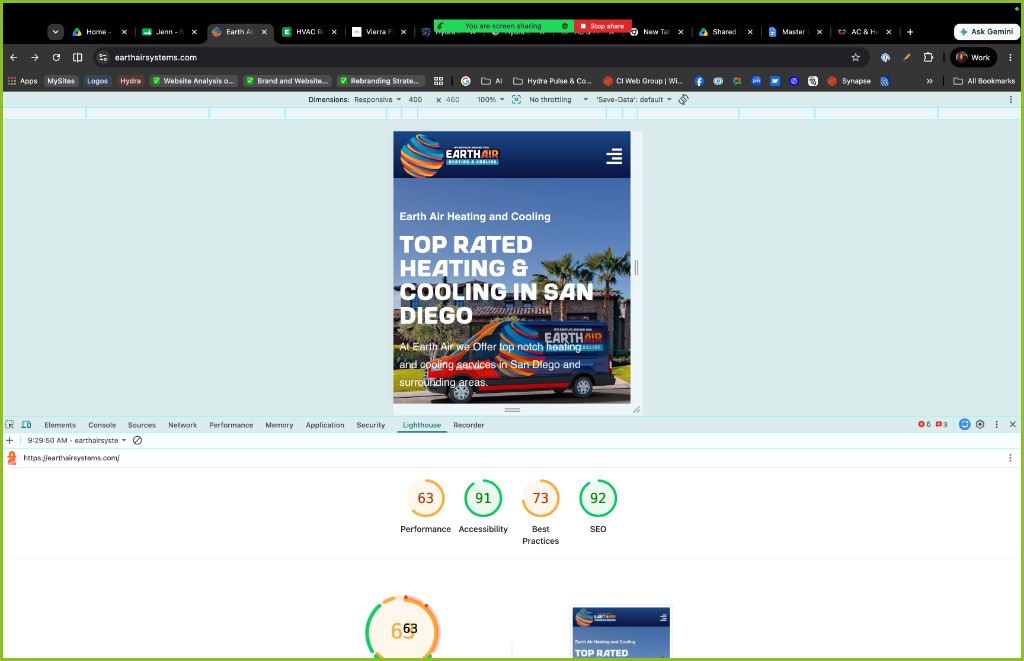
Task: Switch to the Vierra tab
Action: [377, 31]
